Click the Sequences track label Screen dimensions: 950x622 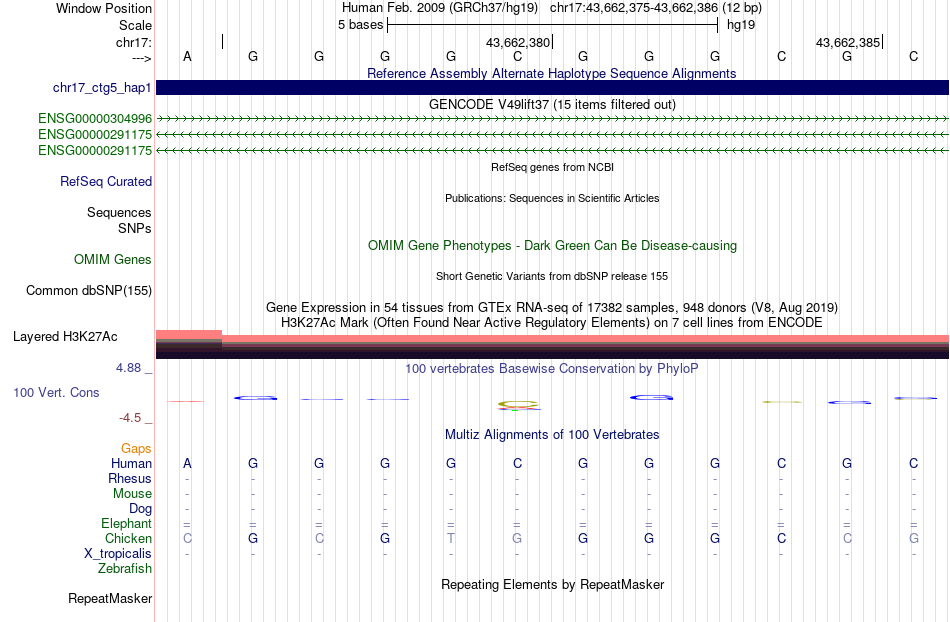pyautogui.click(x=119, y=213)
